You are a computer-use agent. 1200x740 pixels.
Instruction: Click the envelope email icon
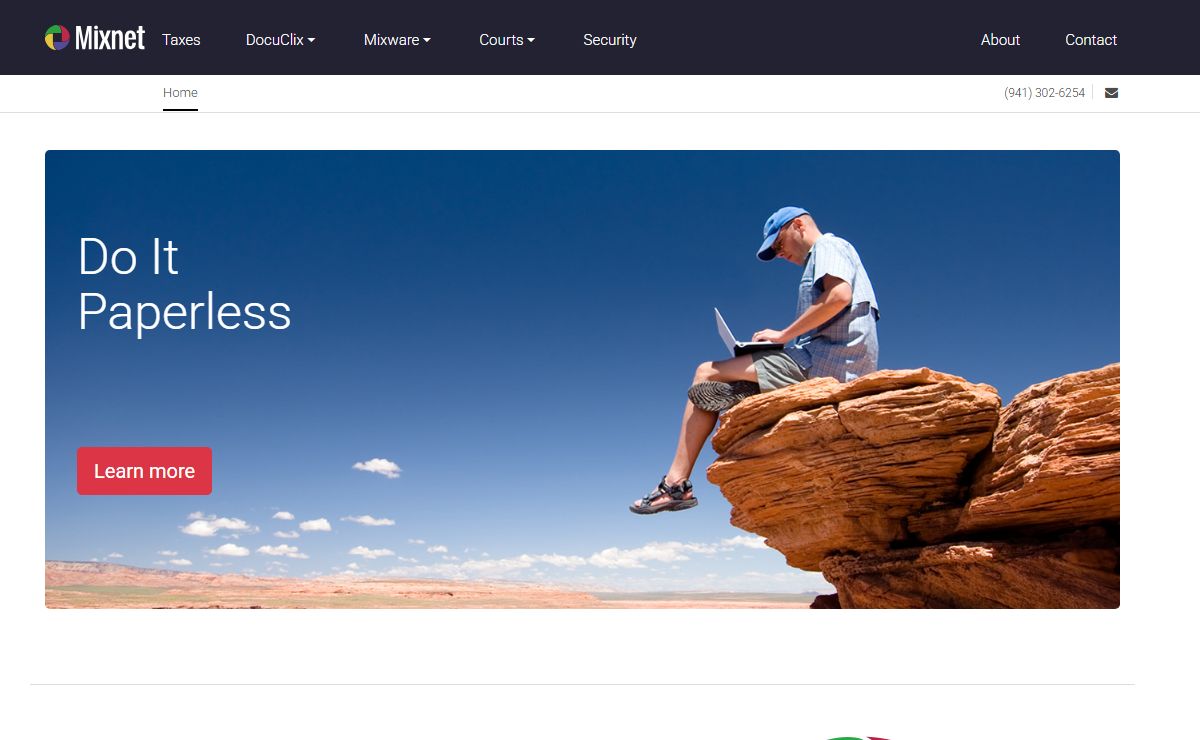[x=1111, y=93]
